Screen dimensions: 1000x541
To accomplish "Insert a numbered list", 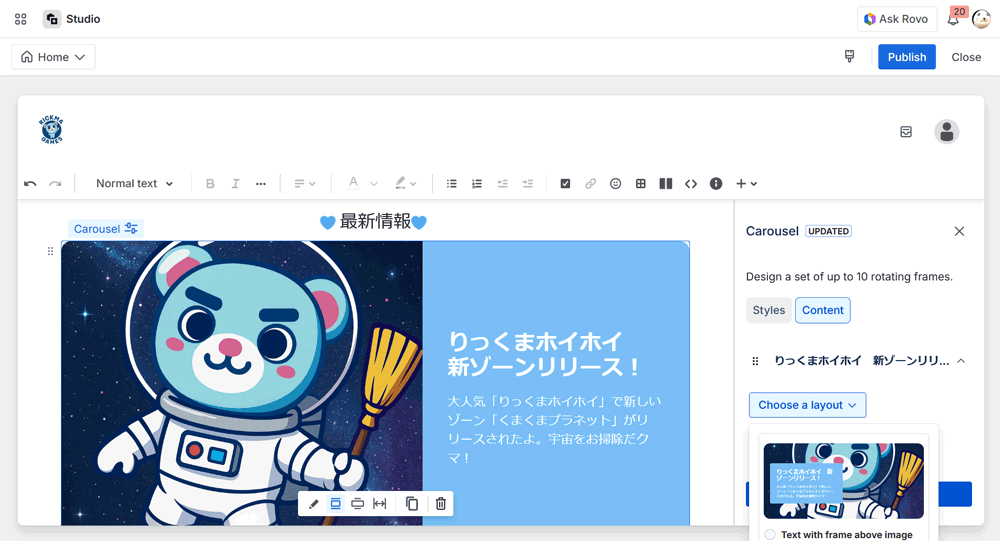I will click(476, 184).
